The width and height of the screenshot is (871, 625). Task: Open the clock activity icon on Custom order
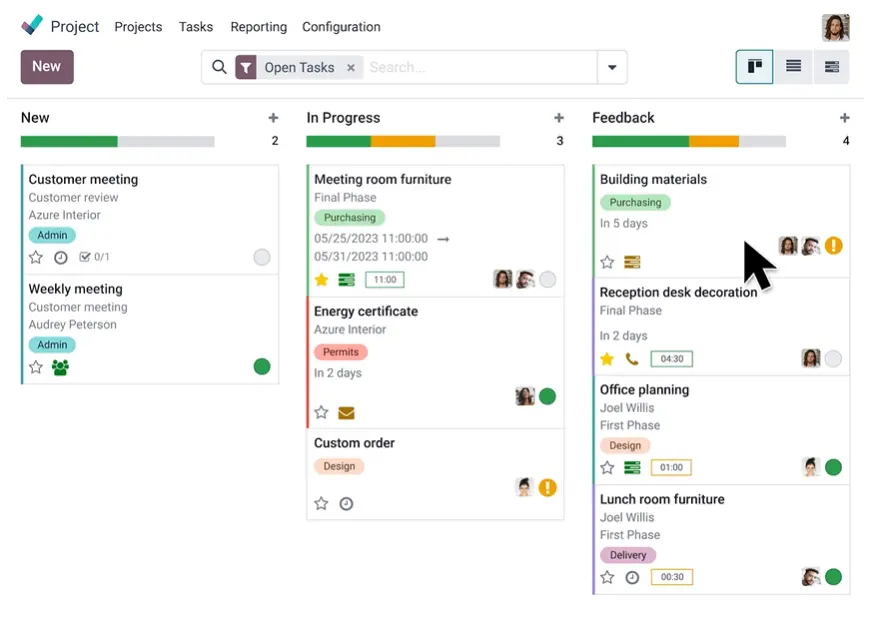click(346, 504)
